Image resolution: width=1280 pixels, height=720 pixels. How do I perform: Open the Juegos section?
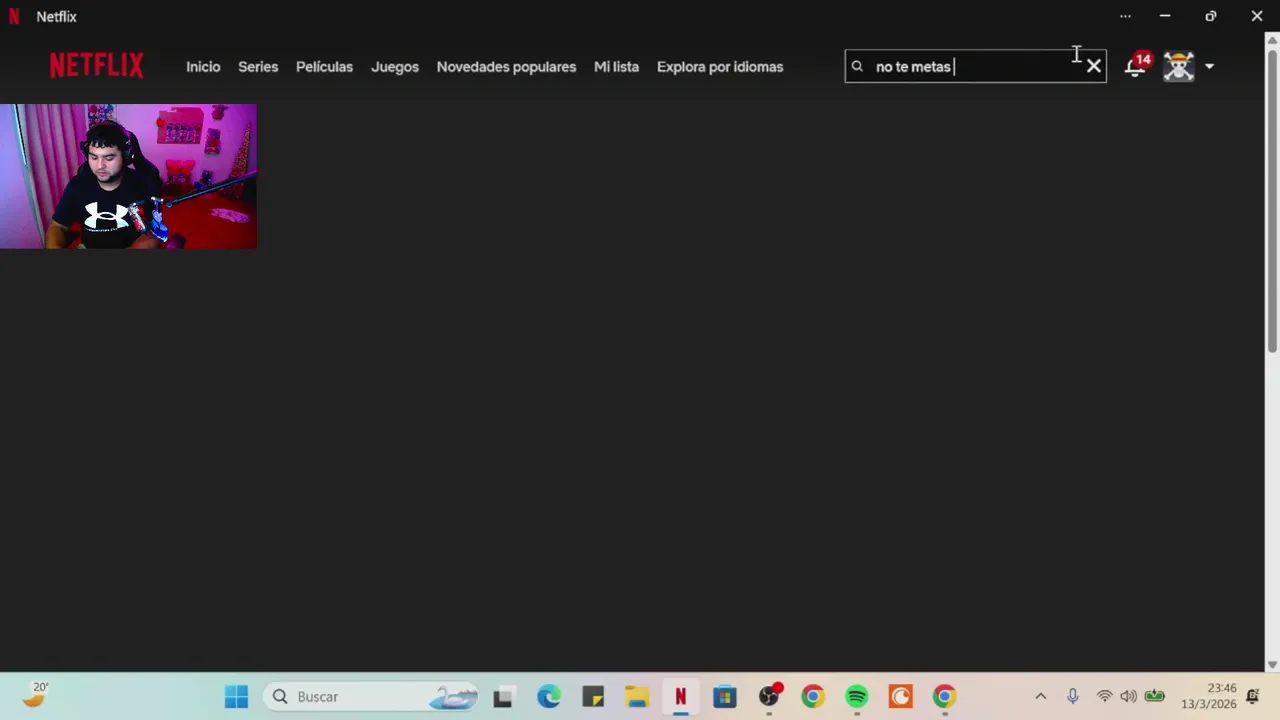tap(395, 67)
